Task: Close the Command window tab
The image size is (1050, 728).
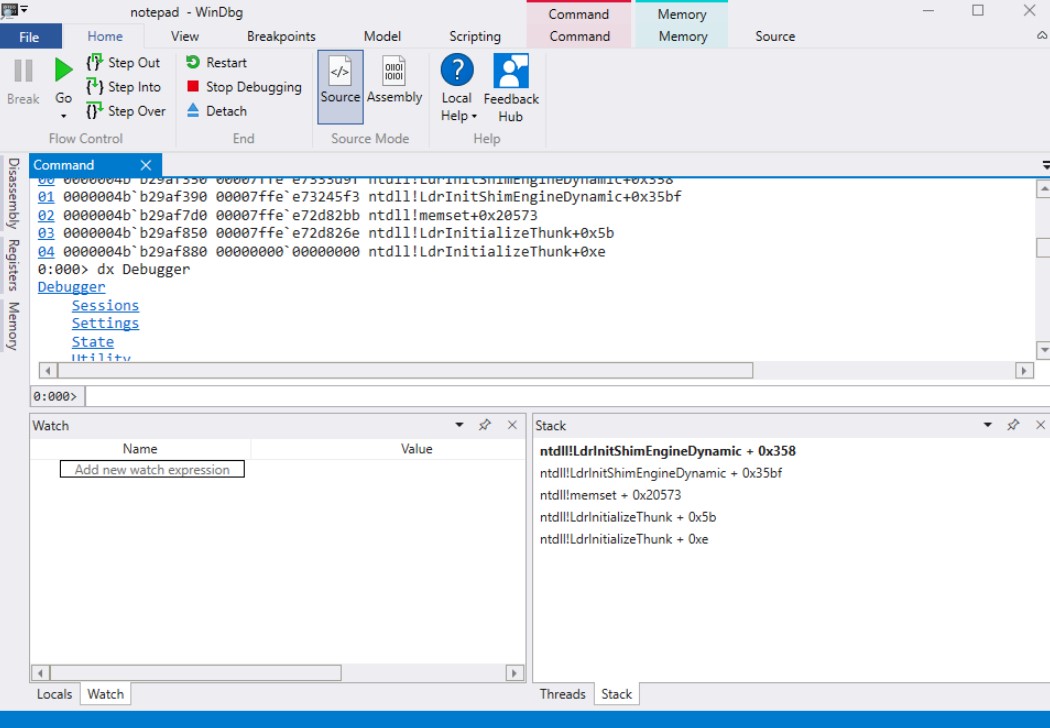Action: [x=146, y=165]
